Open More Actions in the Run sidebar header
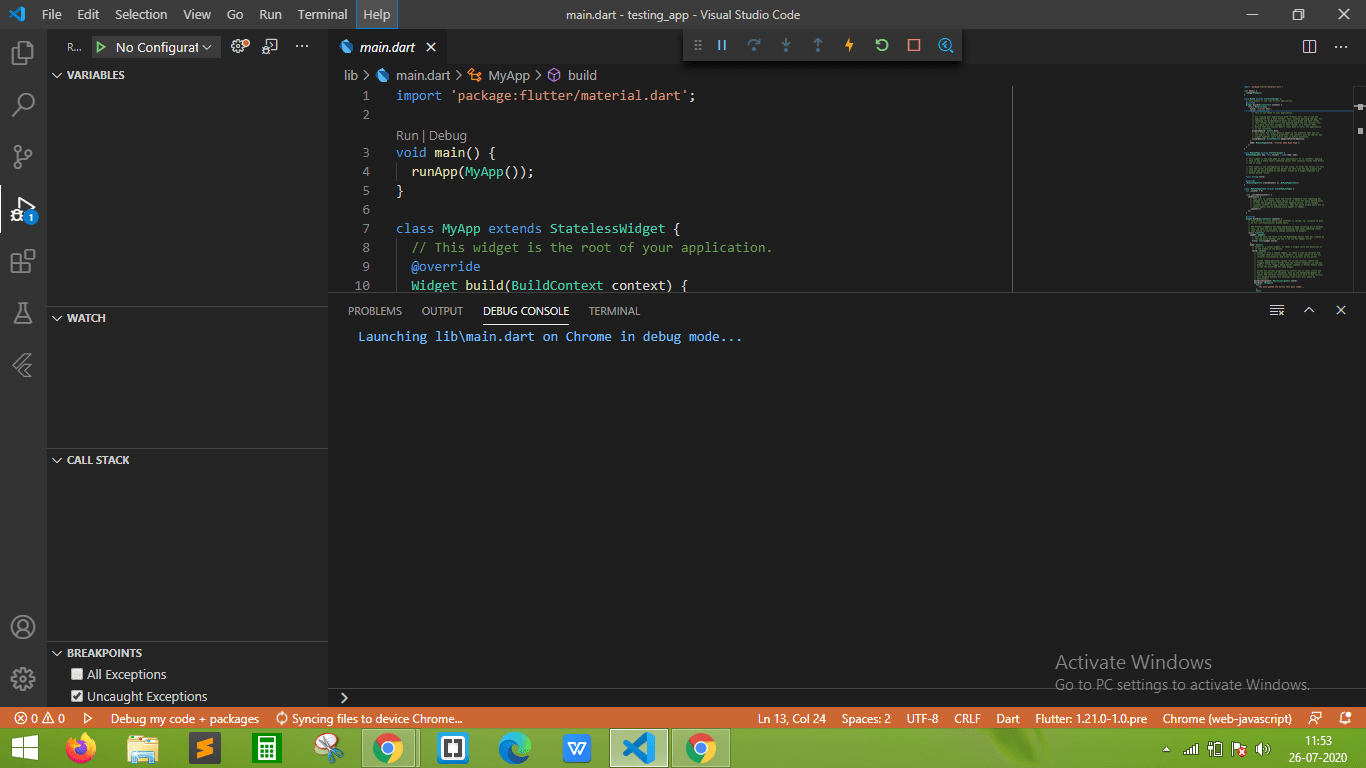 coord(302,47)
